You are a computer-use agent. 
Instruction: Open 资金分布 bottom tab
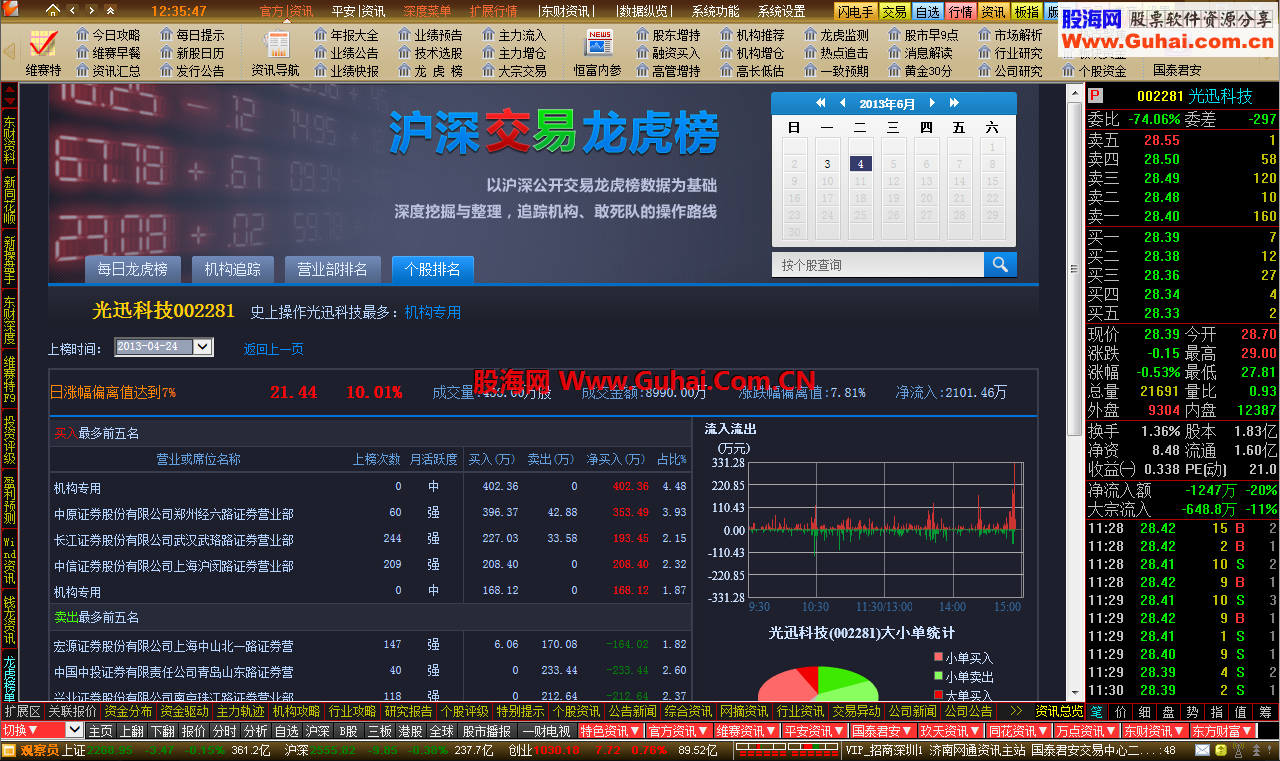click(128, 711)
